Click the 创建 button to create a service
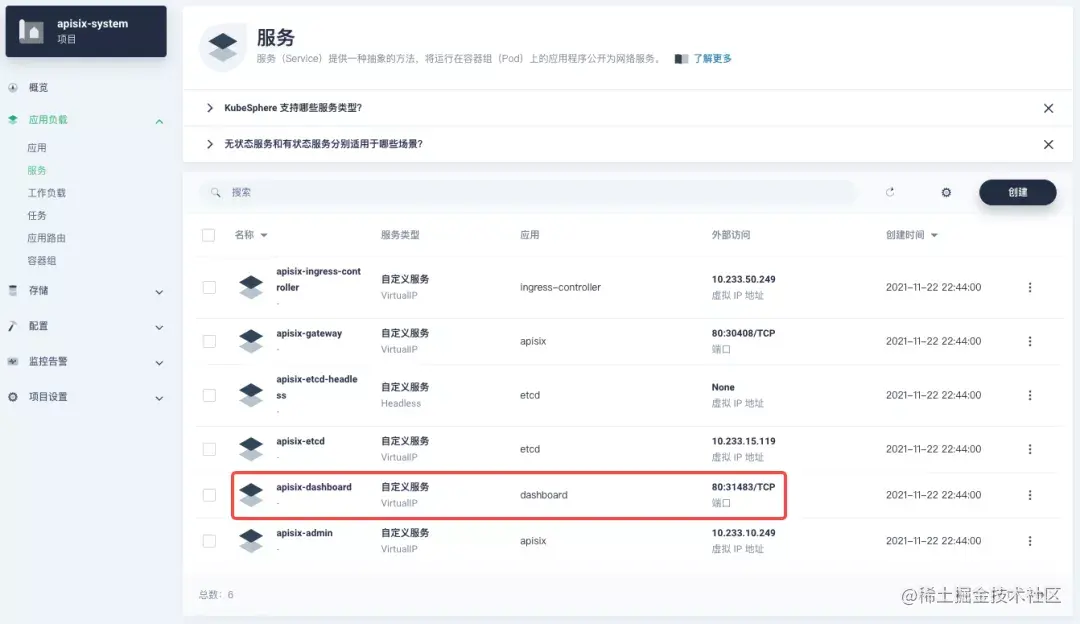This screenshot has width=1080, height=624. click(1017, 191)
